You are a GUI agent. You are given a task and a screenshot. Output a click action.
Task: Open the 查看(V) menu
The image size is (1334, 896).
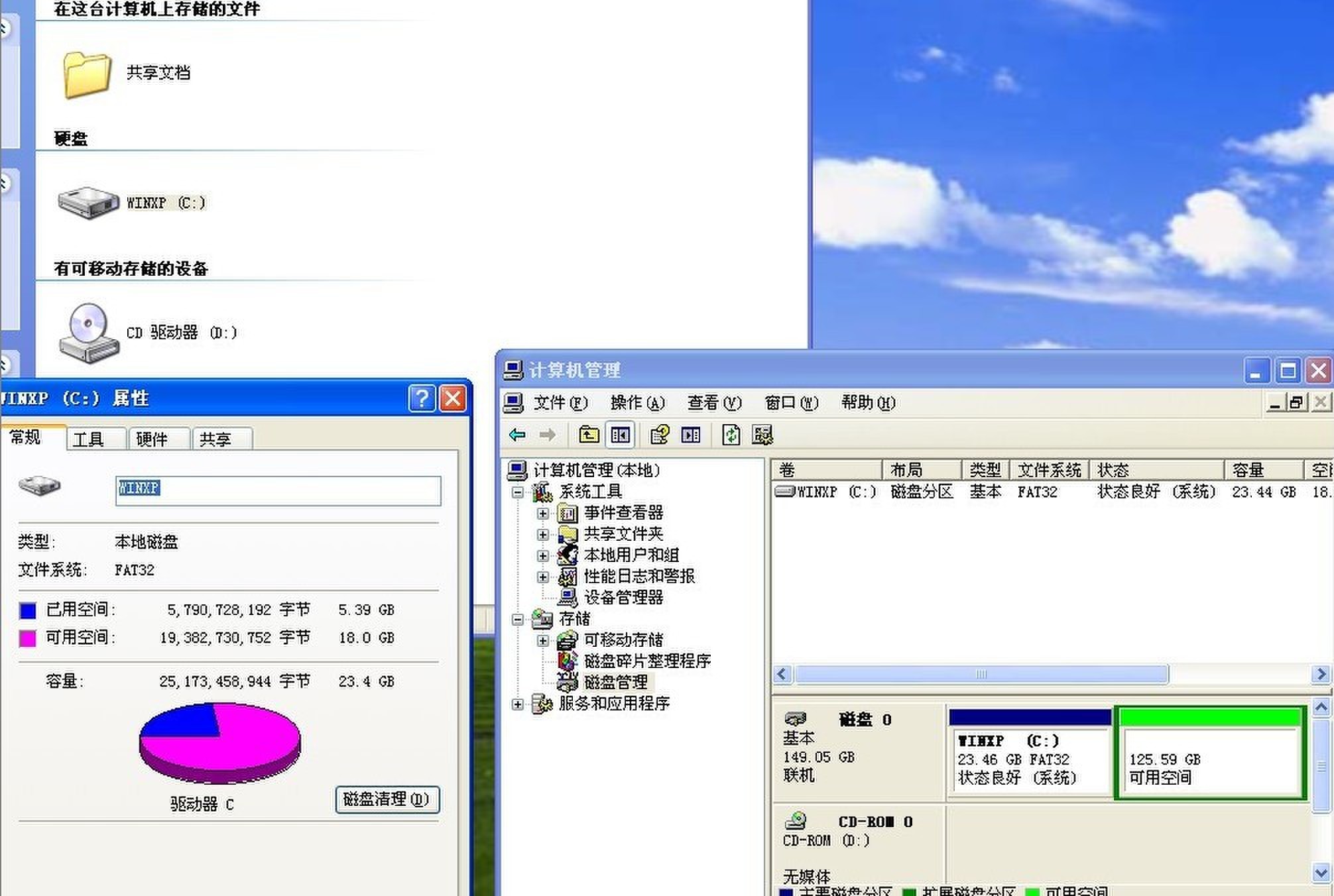[x=714, y=403]
